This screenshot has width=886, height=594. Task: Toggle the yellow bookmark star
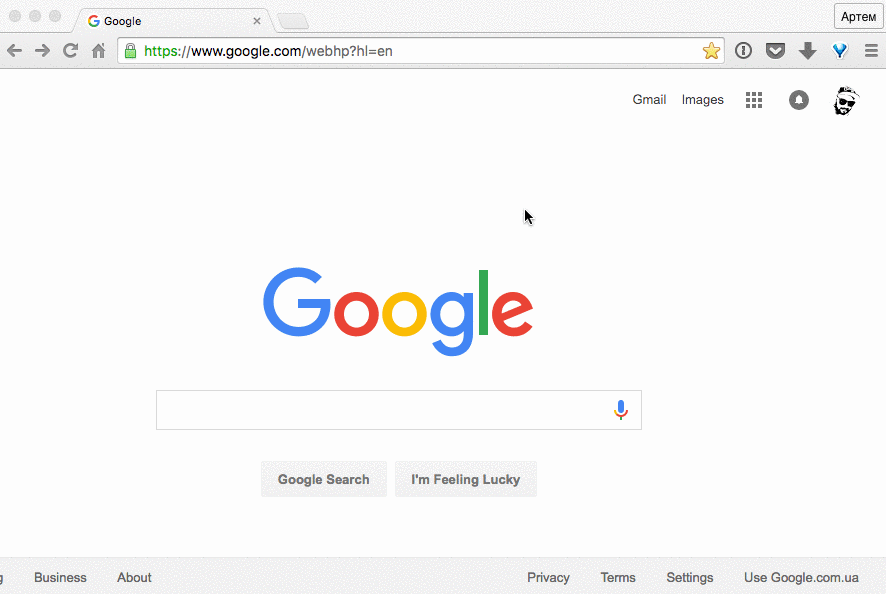click(x=711, y=51)
